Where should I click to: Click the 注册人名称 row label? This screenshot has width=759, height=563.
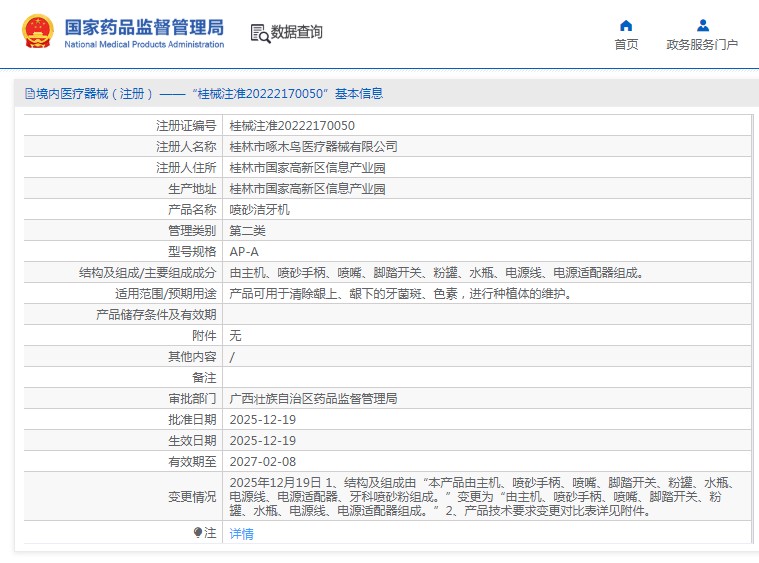point(186,147)
